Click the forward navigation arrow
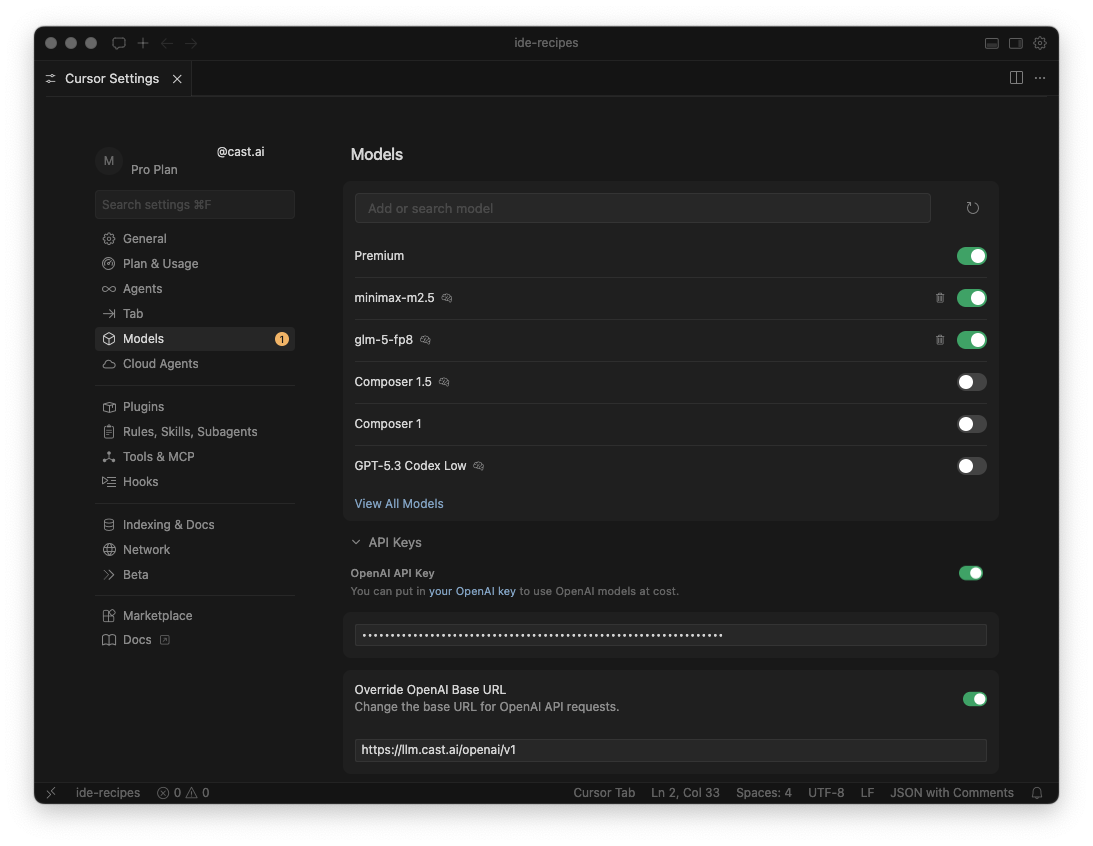The image size is (1093, 846). tap(191, 43)
